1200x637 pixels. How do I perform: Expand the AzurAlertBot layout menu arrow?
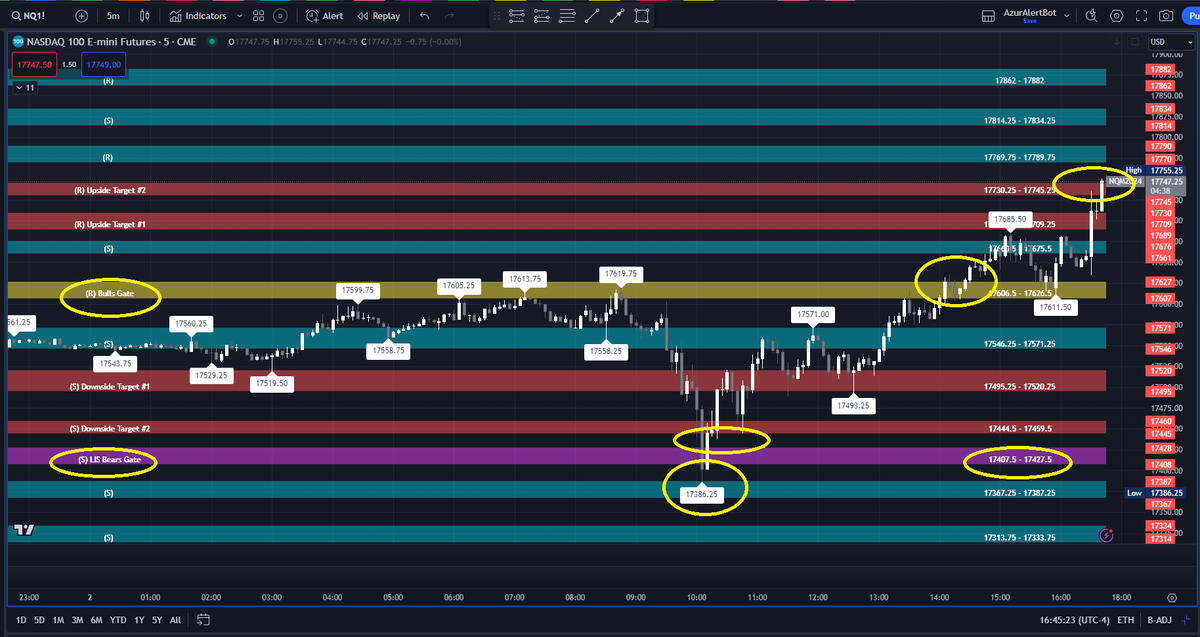point(1067,16)
